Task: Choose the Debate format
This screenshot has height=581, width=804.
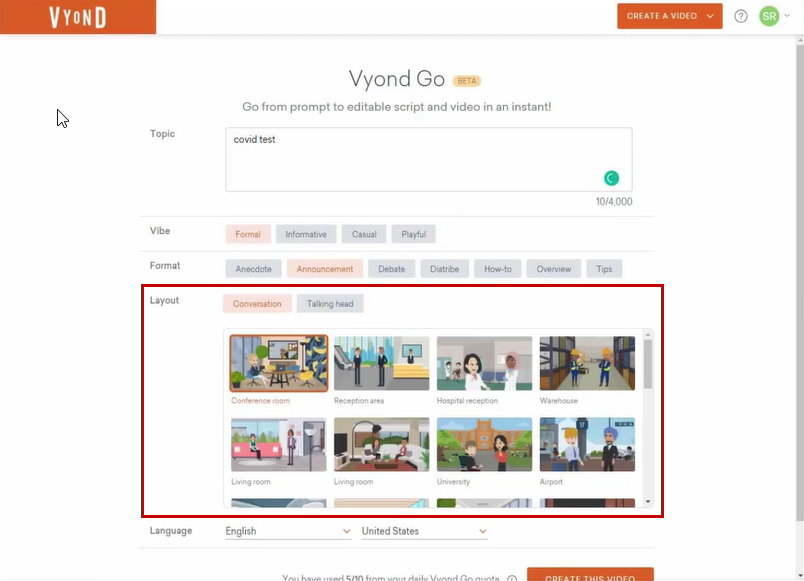Action: 392,269
